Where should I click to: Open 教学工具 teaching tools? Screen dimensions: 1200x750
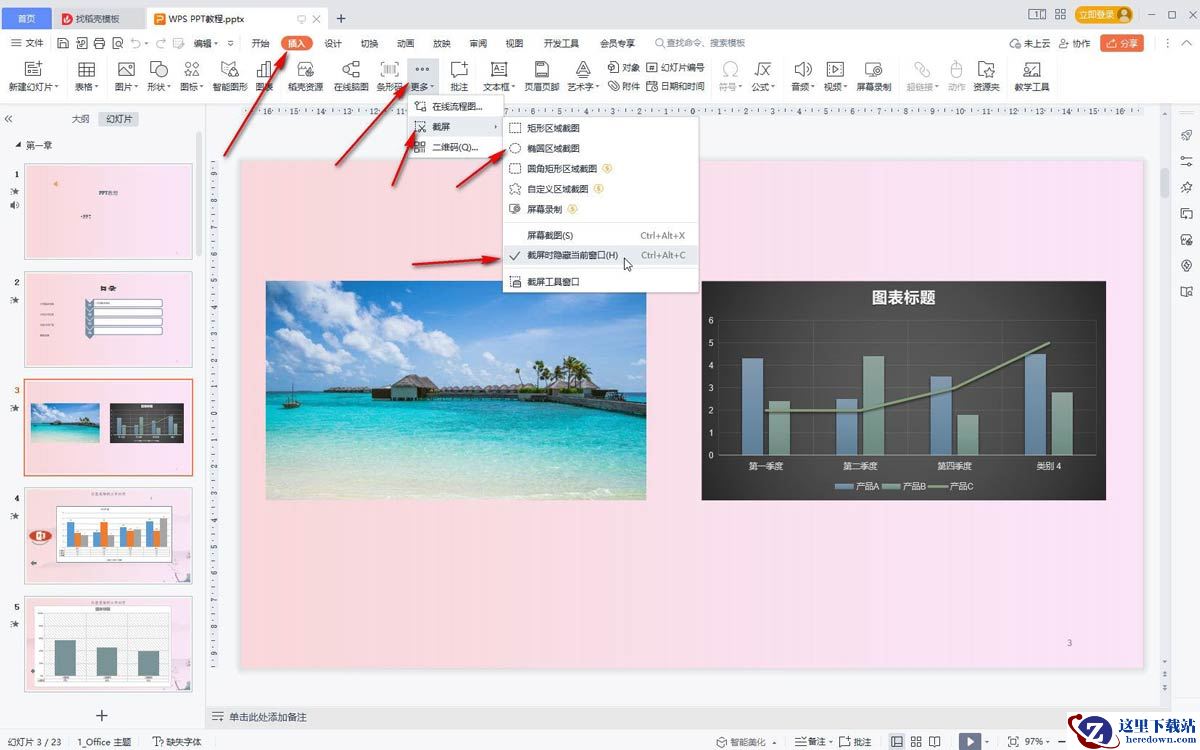(1032, 75)
